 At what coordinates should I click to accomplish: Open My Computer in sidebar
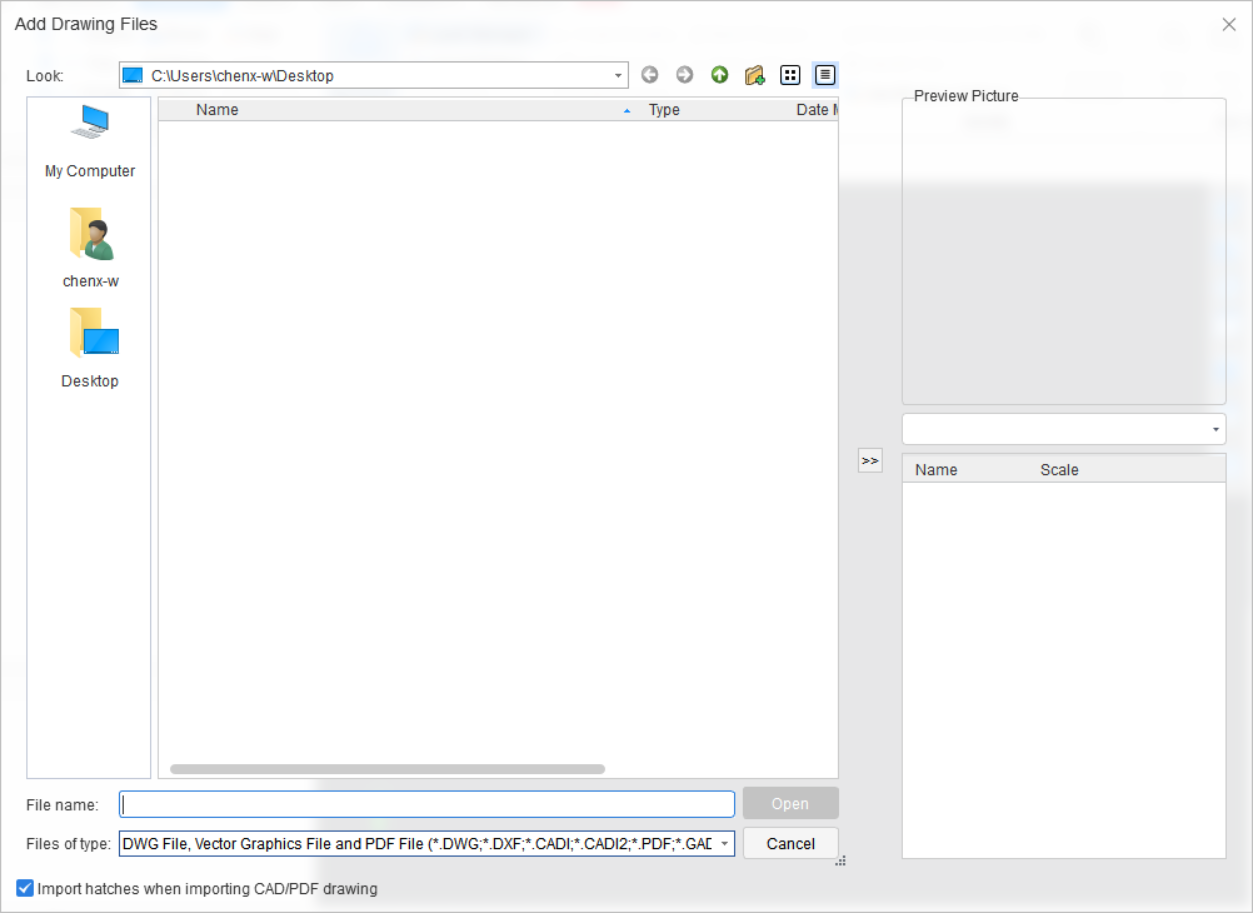pos(90,141)
